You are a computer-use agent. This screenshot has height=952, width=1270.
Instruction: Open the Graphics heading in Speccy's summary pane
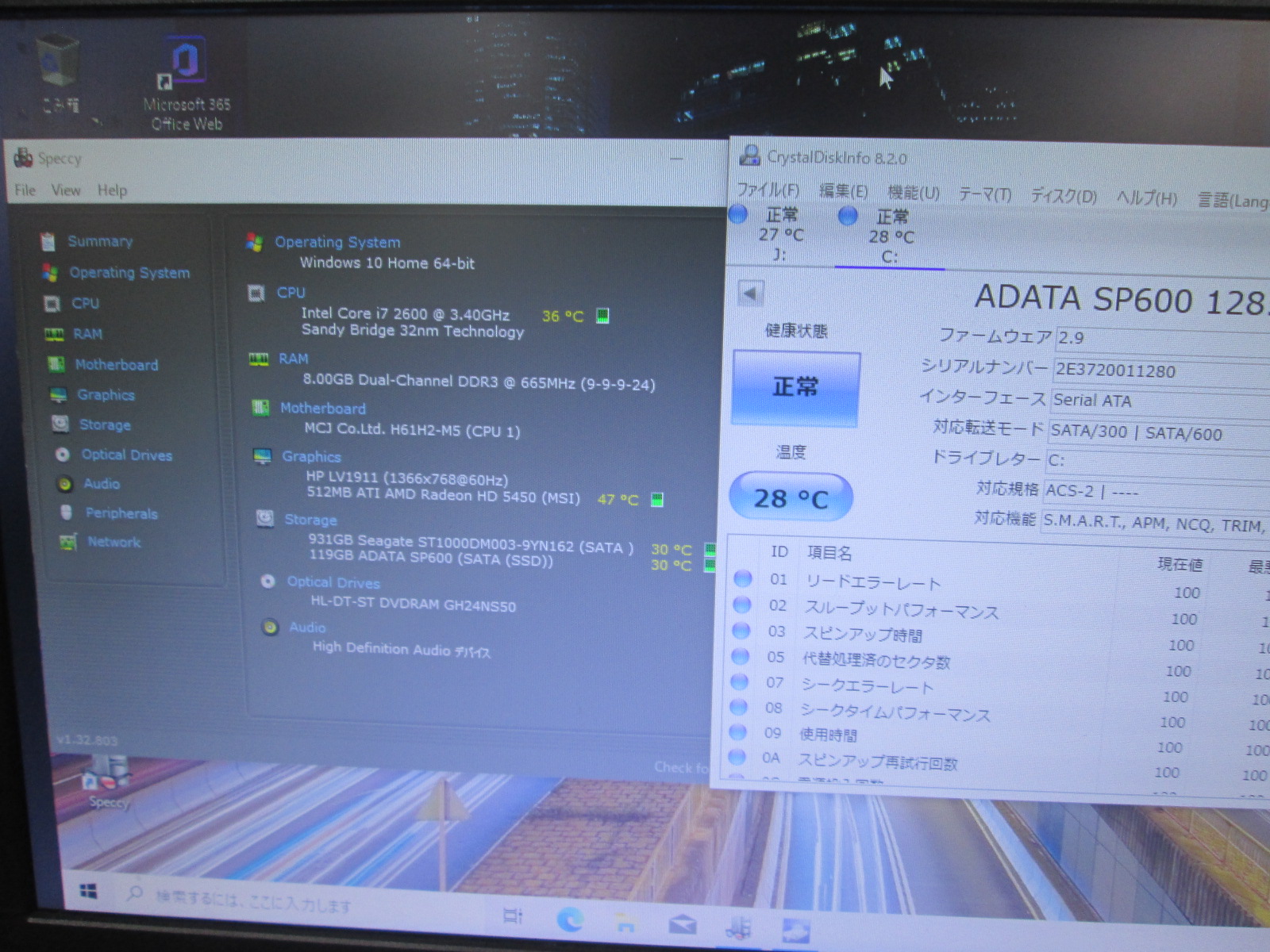pos(311,456)
